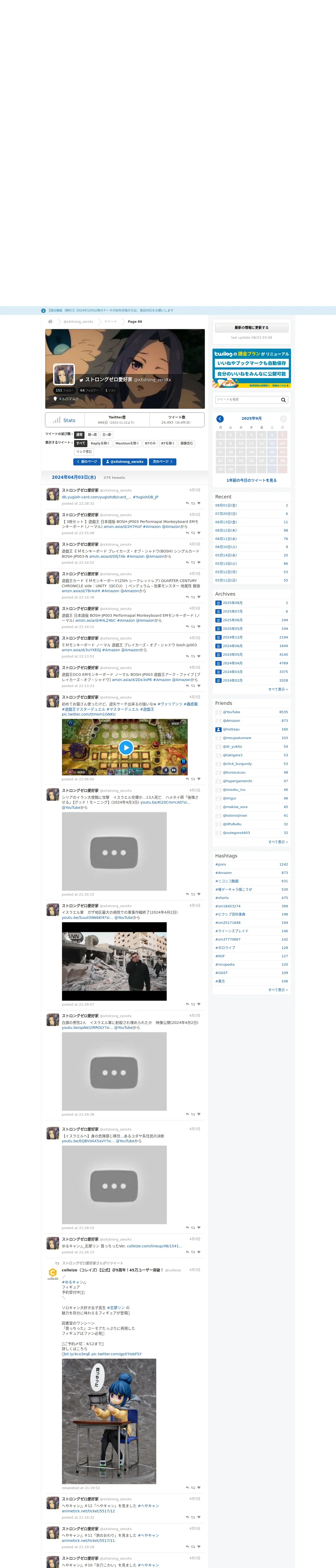Click the list icon beside 2024年12月 in Archives

tap(218, 637)
